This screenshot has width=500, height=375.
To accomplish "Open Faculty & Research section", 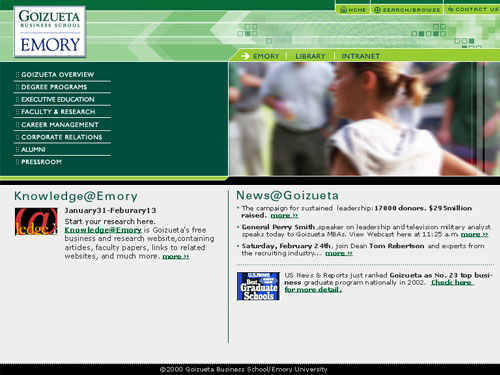I will coord(58,112).
